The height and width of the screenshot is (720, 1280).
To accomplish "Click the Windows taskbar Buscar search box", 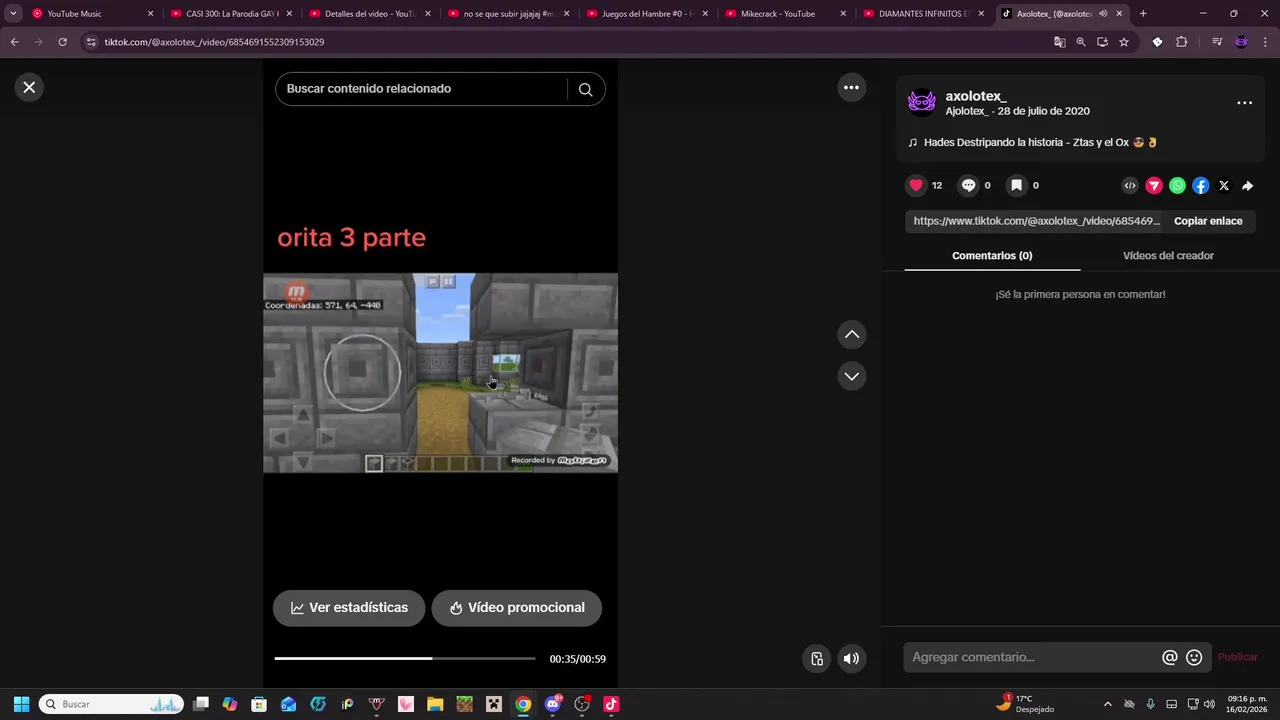I will [x=111, y=704].
